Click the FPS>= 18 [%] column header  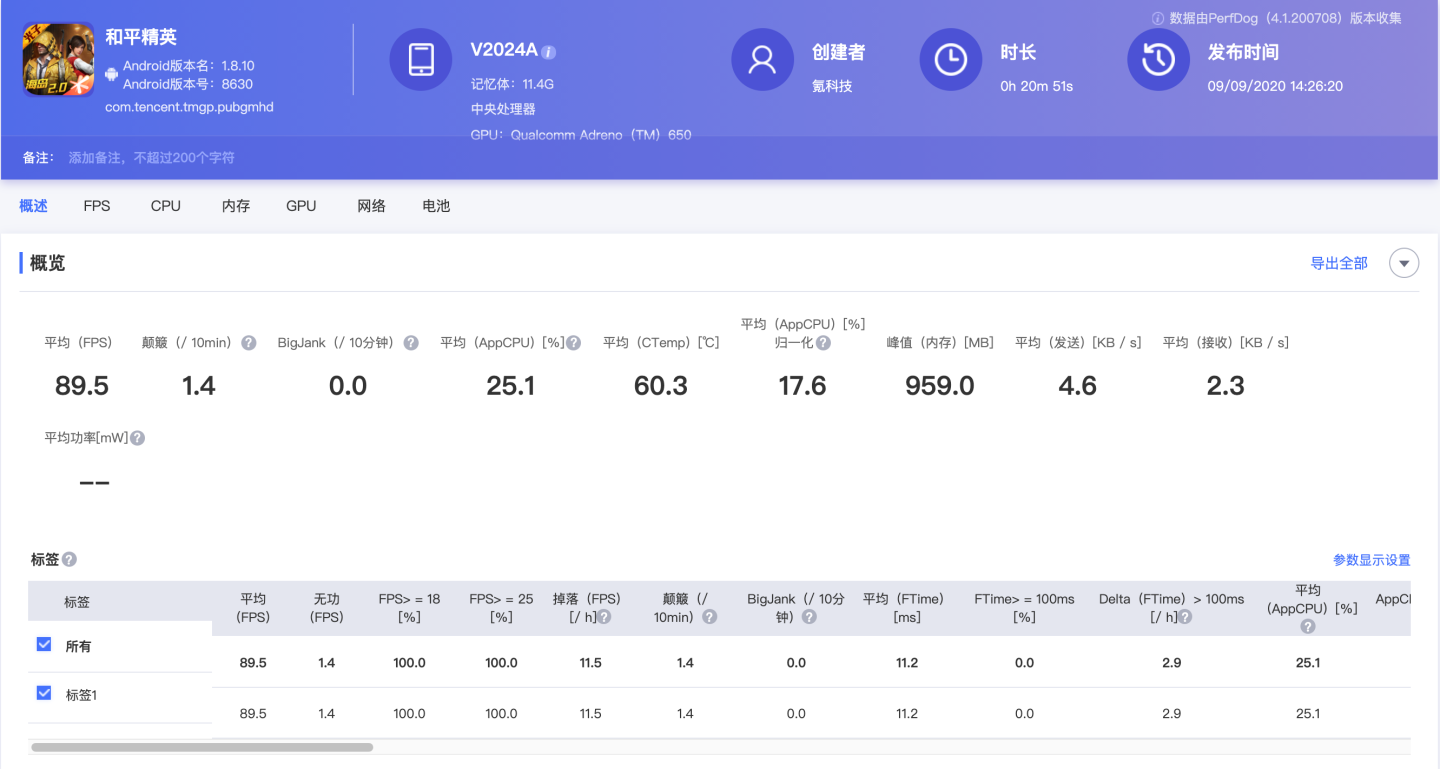409,608
